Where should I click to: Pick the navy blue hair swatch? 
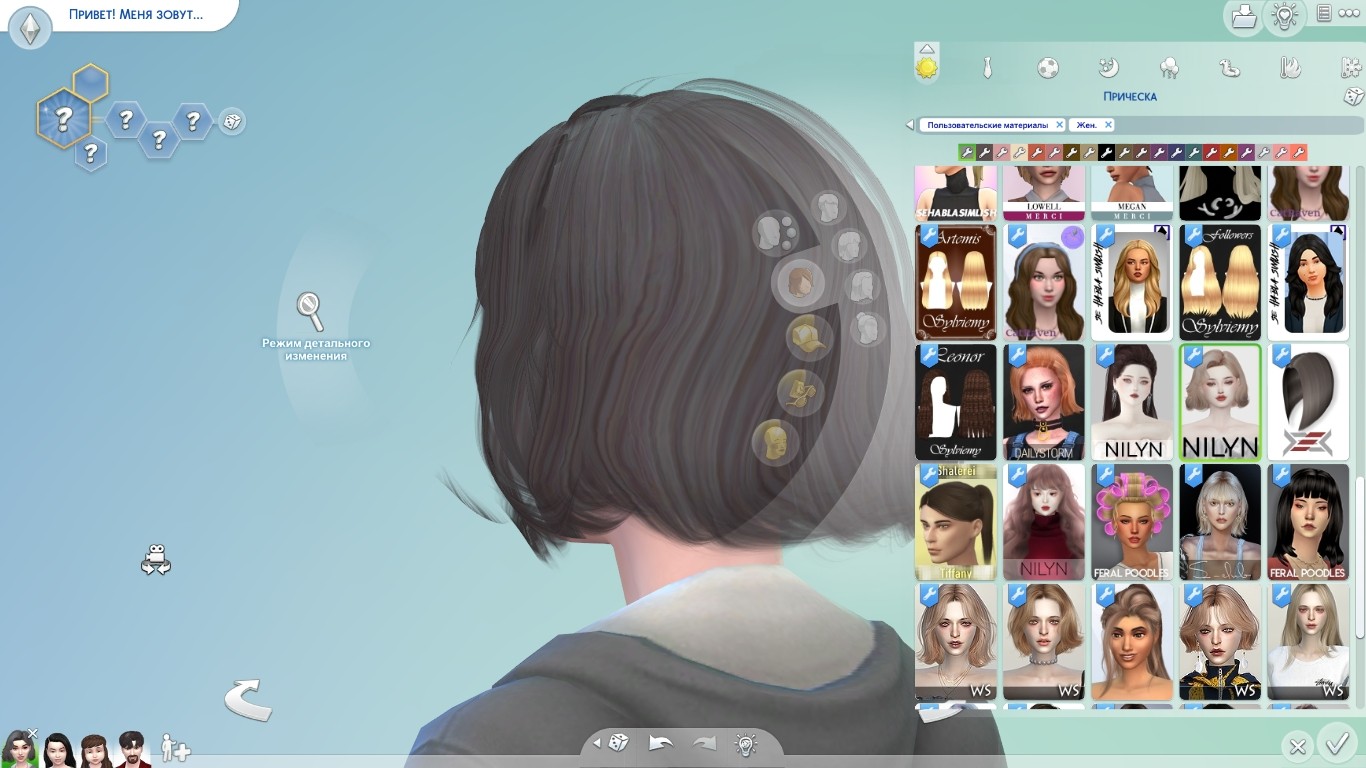pos(1176,153)
